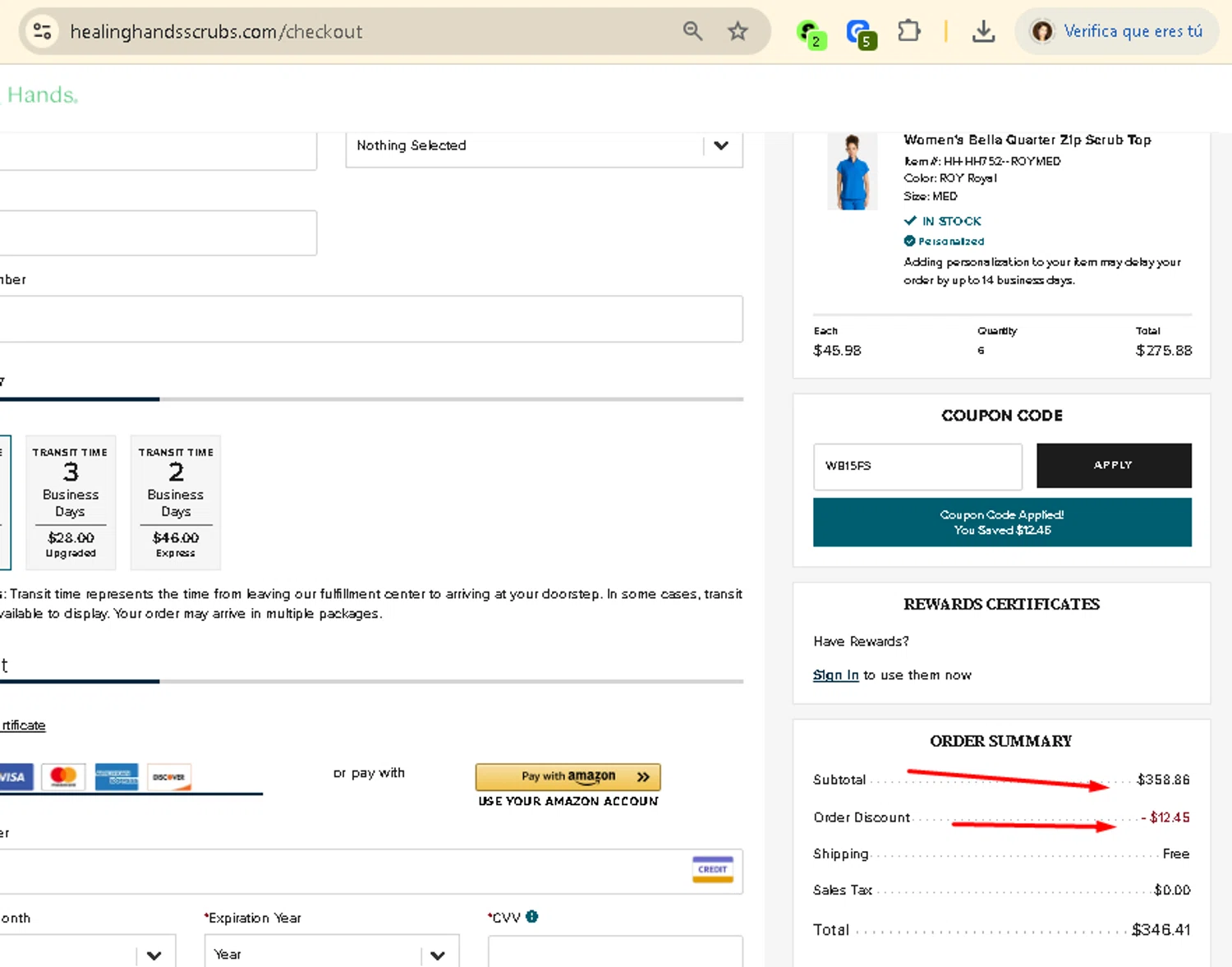Image resolution: width=1232 pixels, height=967 pixels.
Task: Click the CVV input field
Action: click(615, 951)
